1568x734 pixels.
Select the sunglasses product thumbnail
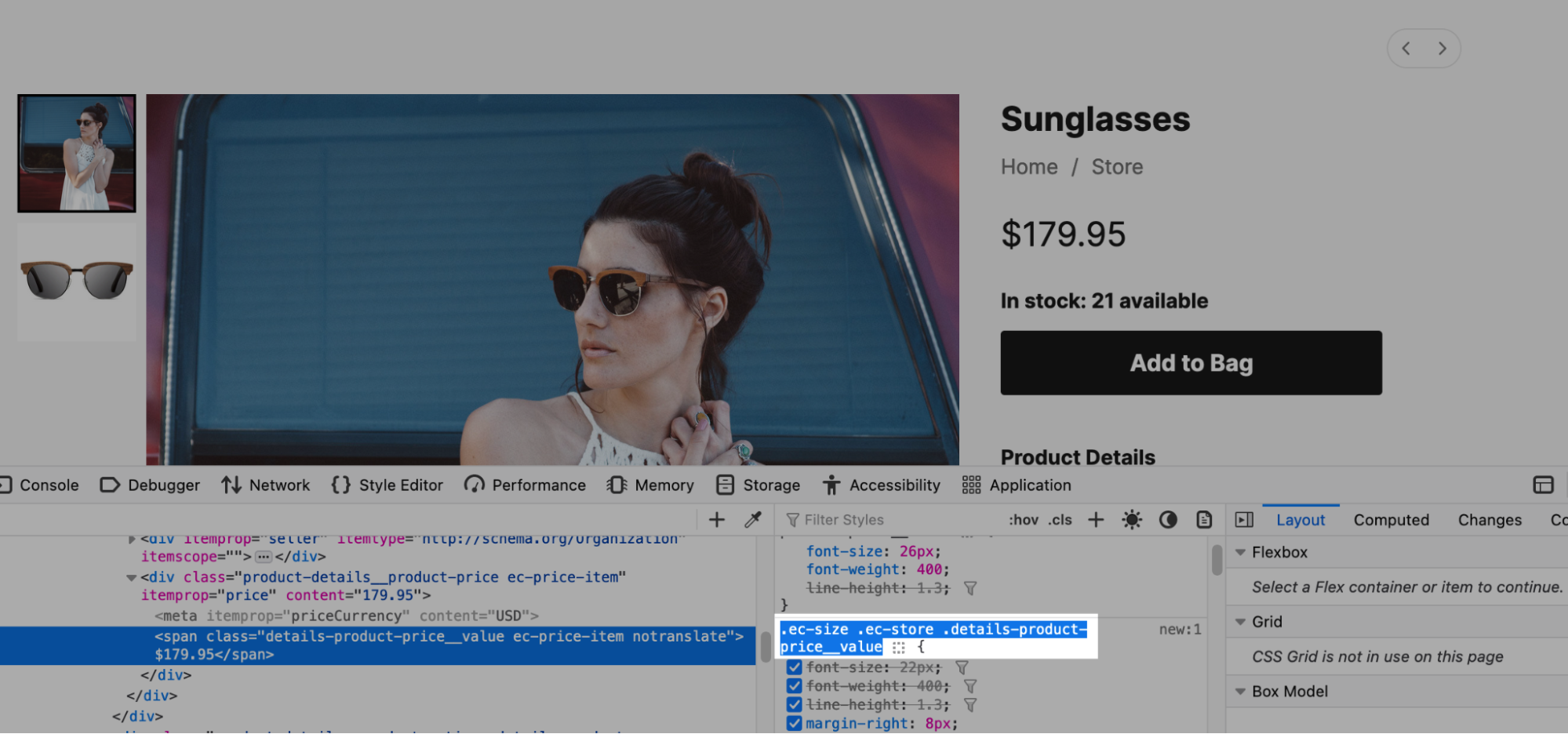coord(77,281)
